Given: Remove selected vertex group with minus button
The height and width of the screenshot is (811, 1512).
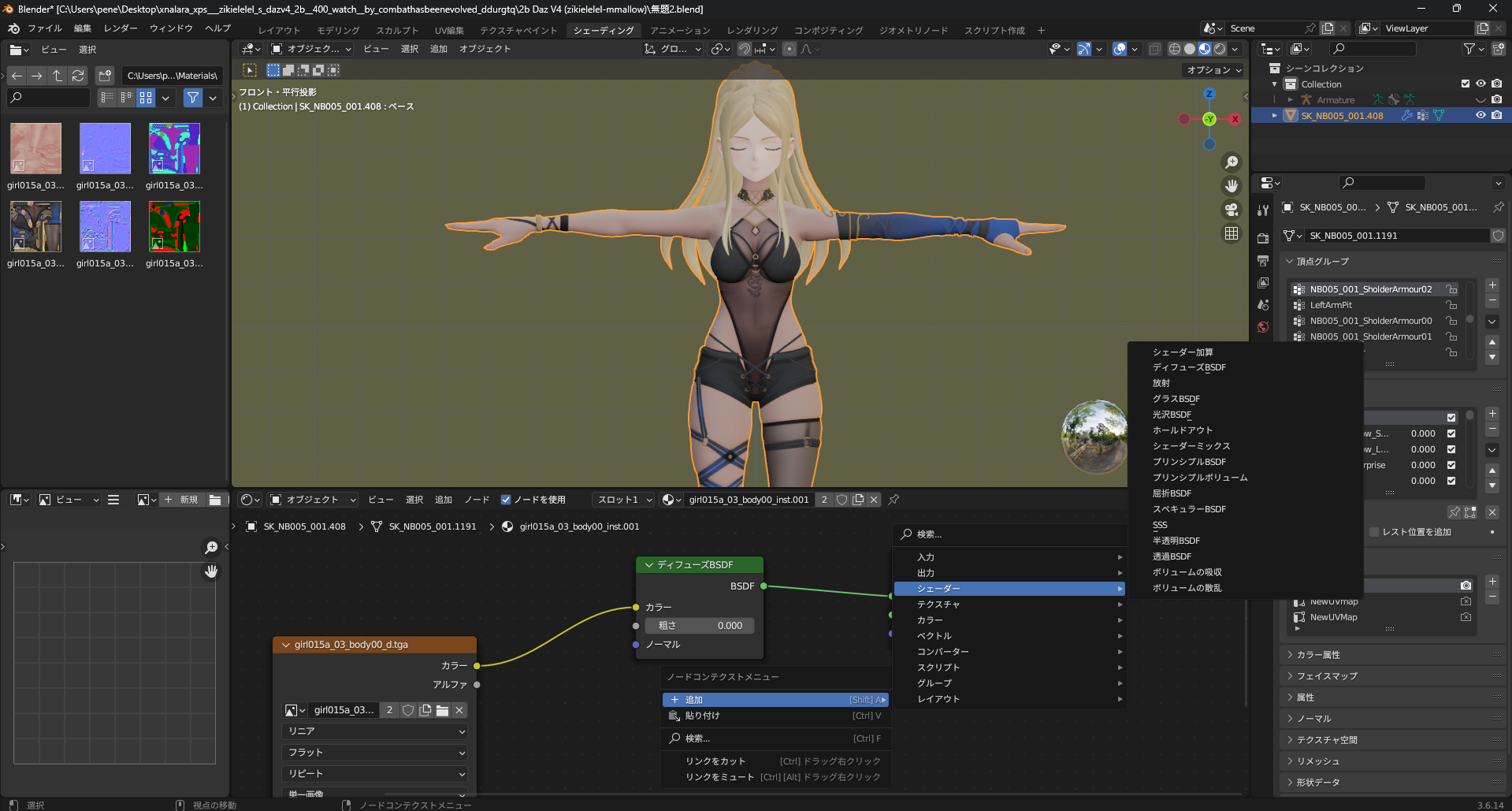Looking at the screenshot, I should pos(1492,301).
